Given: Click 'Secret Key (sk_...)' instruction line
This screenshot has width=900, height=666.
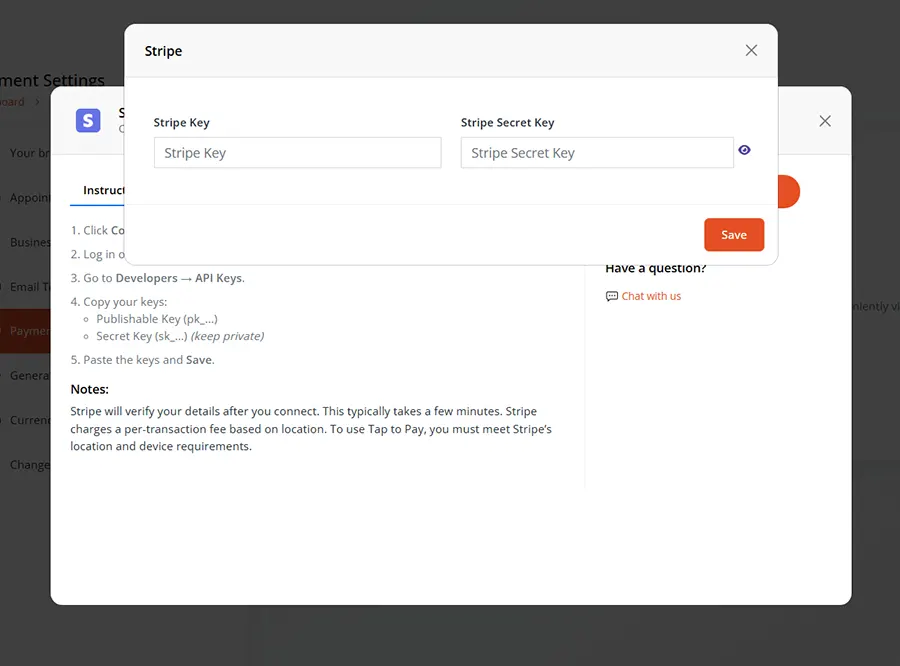Looking at the screenshot, I should [x=180, y=336].
